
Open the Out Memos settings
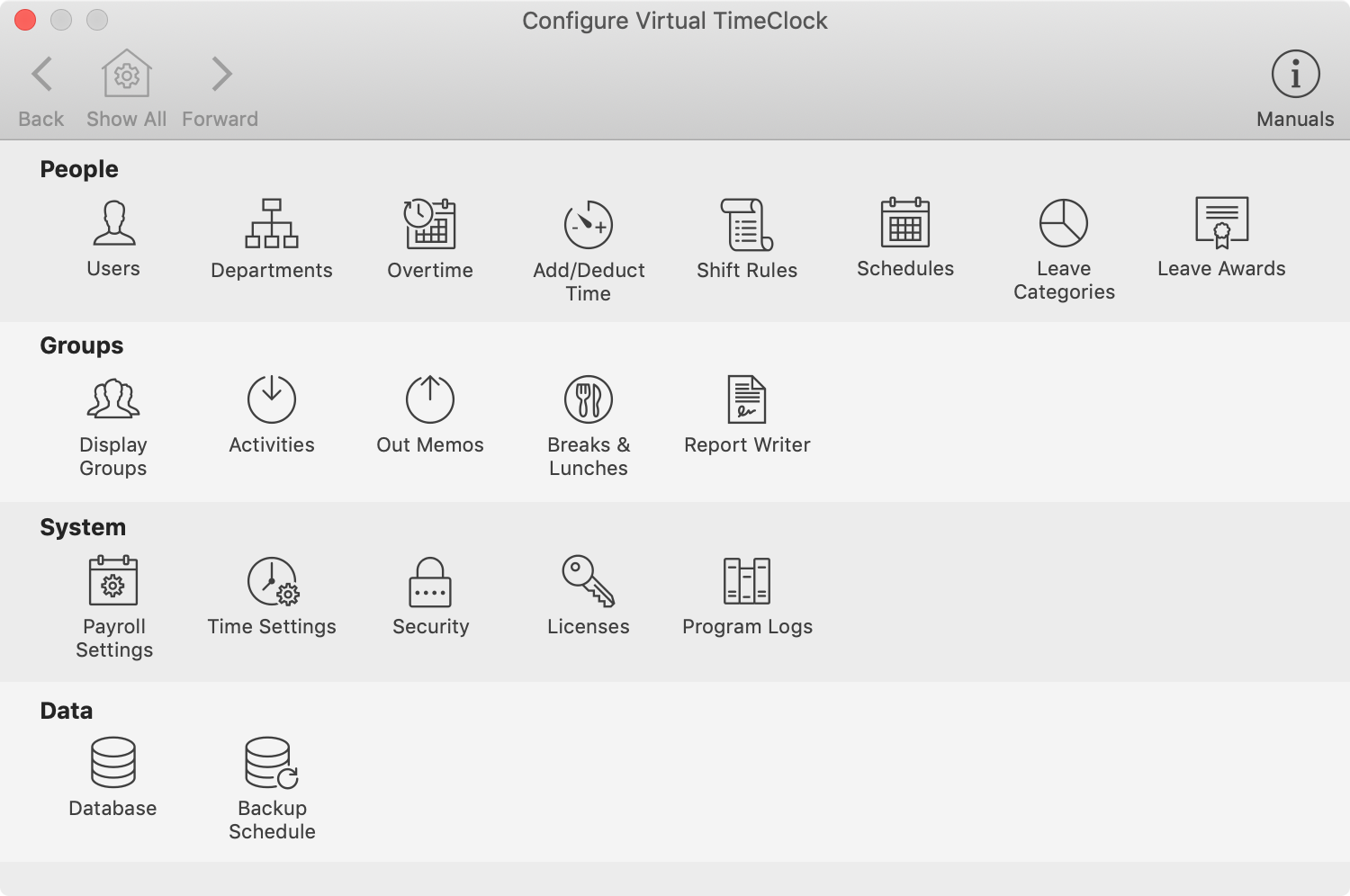430,399
